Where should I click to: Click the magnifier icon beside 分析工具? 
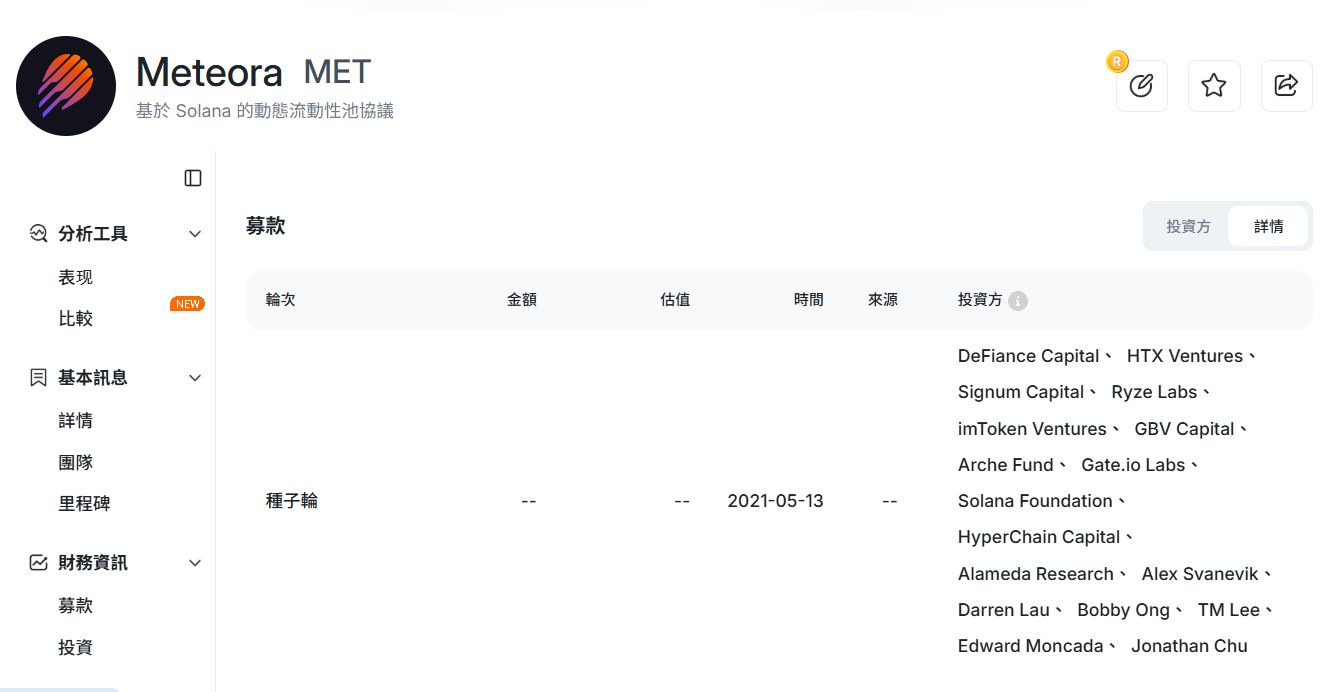[x=38, y=233]
